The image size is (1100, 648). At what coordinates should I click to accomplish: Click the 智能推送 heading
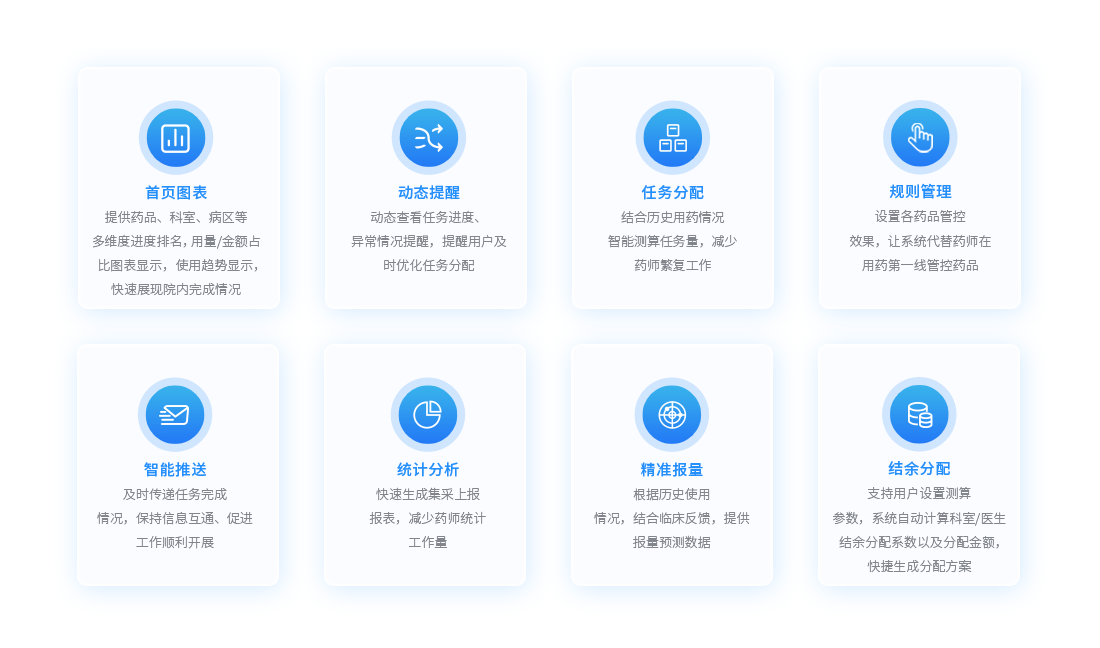[x=175, y=470]
